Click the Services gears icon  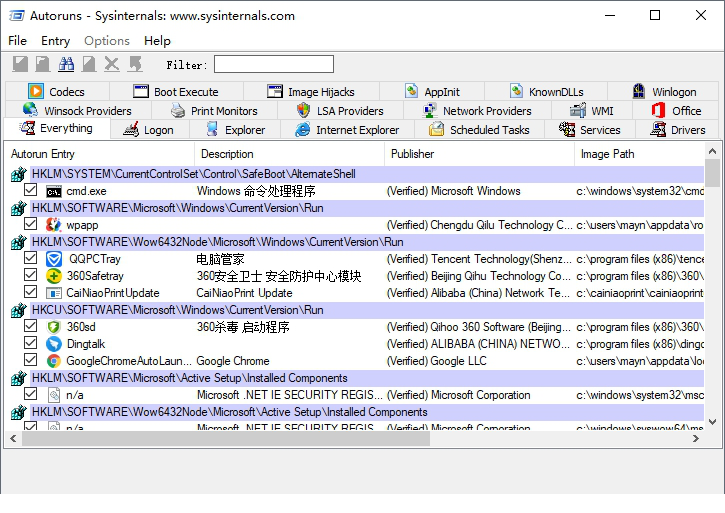(566, 129)
